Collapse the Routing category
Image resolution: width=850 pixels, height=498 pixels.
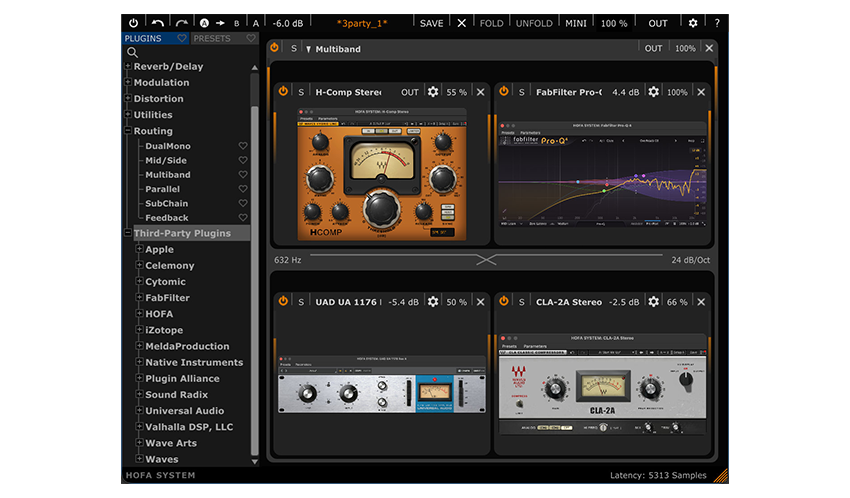(x=128, y=131)
